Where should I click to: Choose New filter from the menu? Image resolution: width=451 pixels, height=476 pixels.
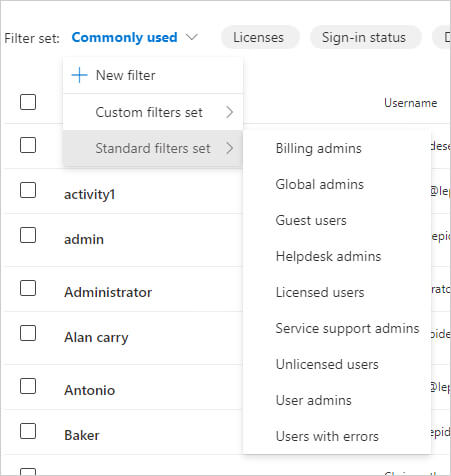coord(153,75)
